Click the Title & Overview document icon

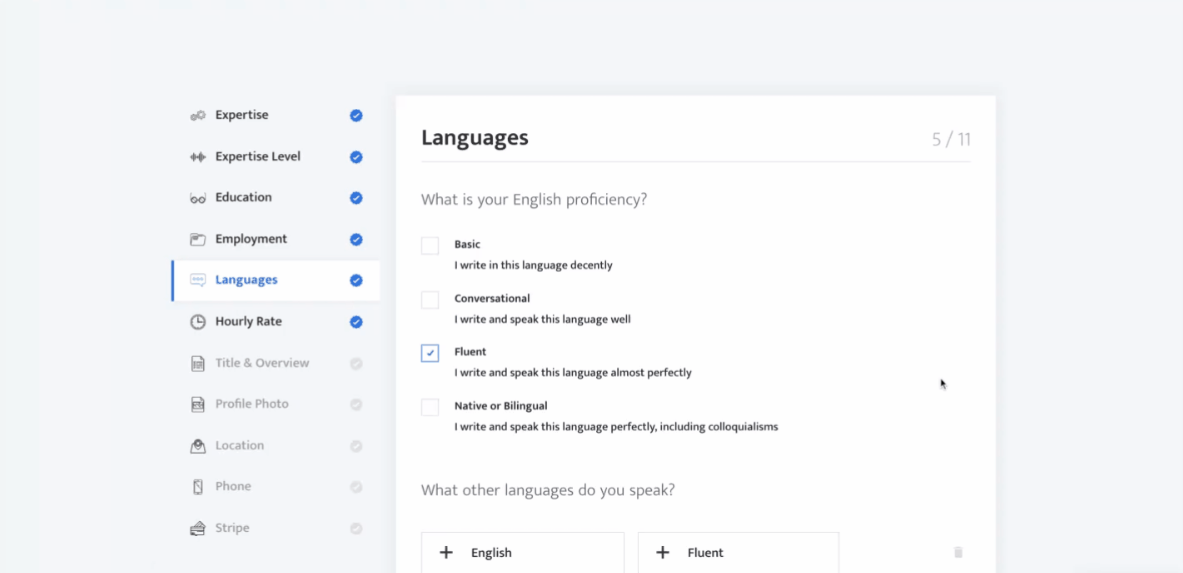point(198,363)
